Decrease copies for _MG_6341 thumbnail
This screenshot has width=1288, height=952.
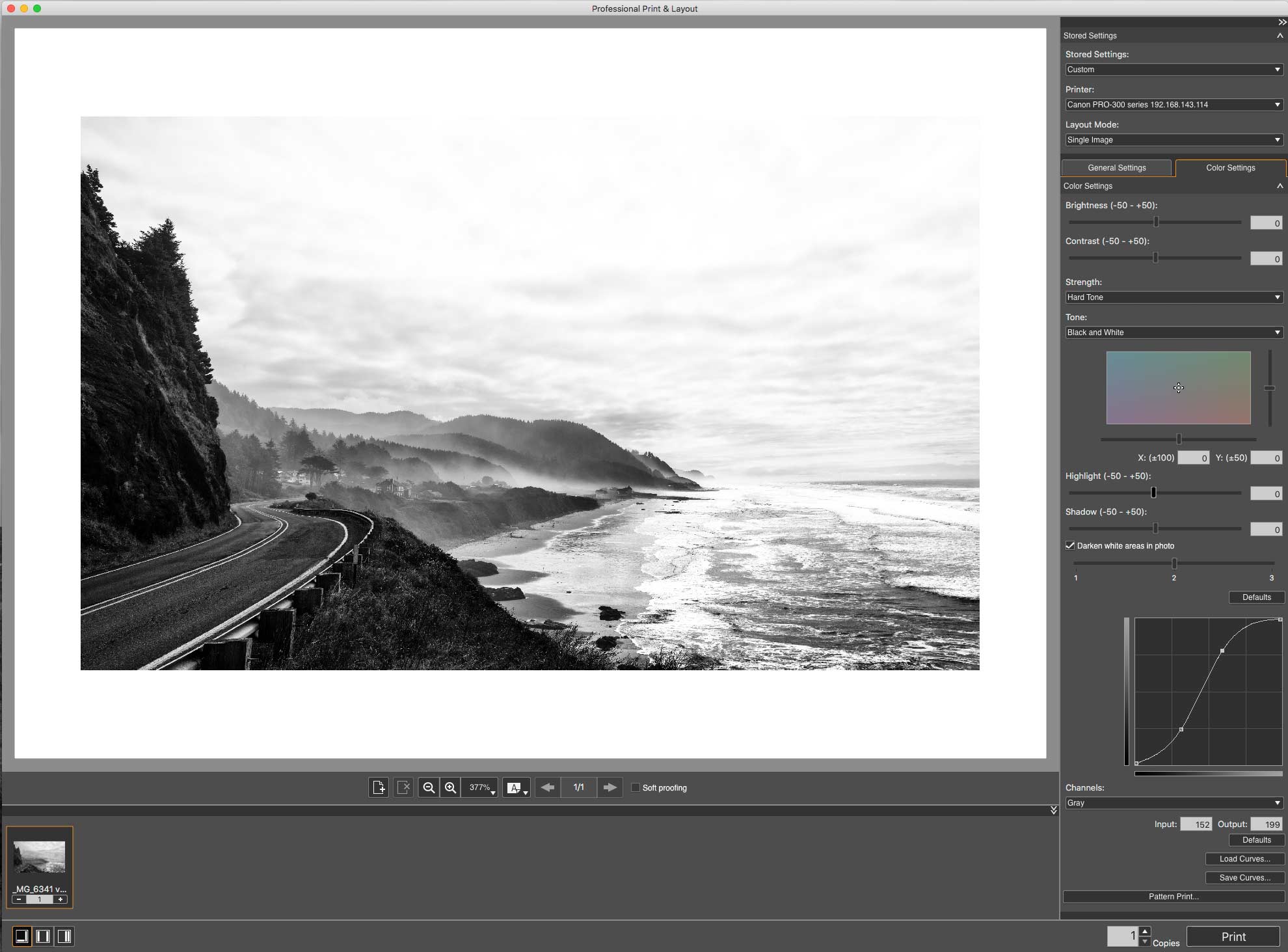(x=19, y=899)
